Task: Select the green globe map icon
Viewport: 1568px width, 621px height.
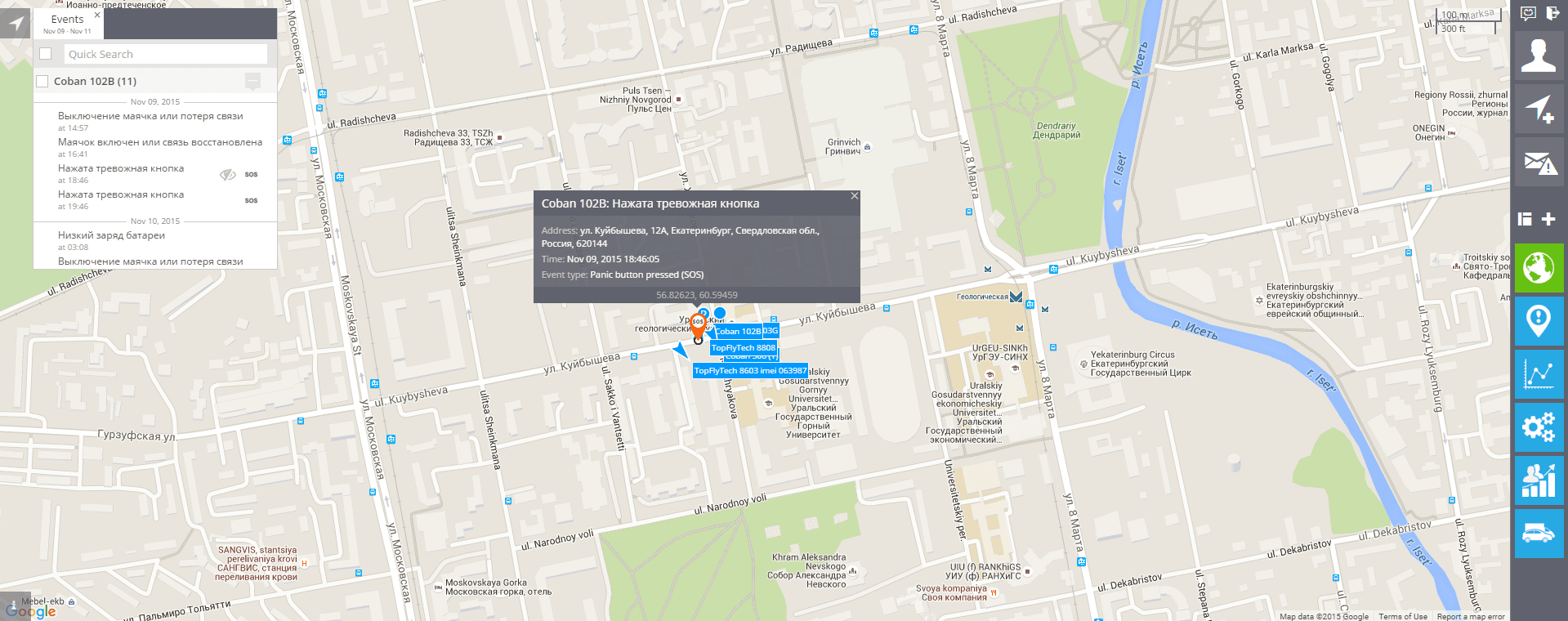Action: click(1539, 267)
